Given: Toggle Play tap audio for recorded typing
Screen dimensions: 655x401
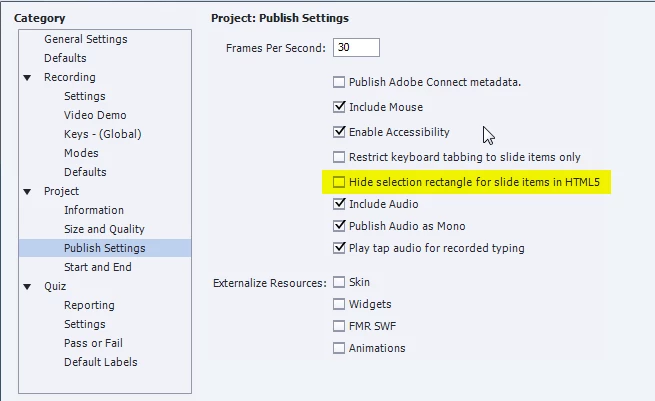Looking at the screenshot, I should click(339, 248).
